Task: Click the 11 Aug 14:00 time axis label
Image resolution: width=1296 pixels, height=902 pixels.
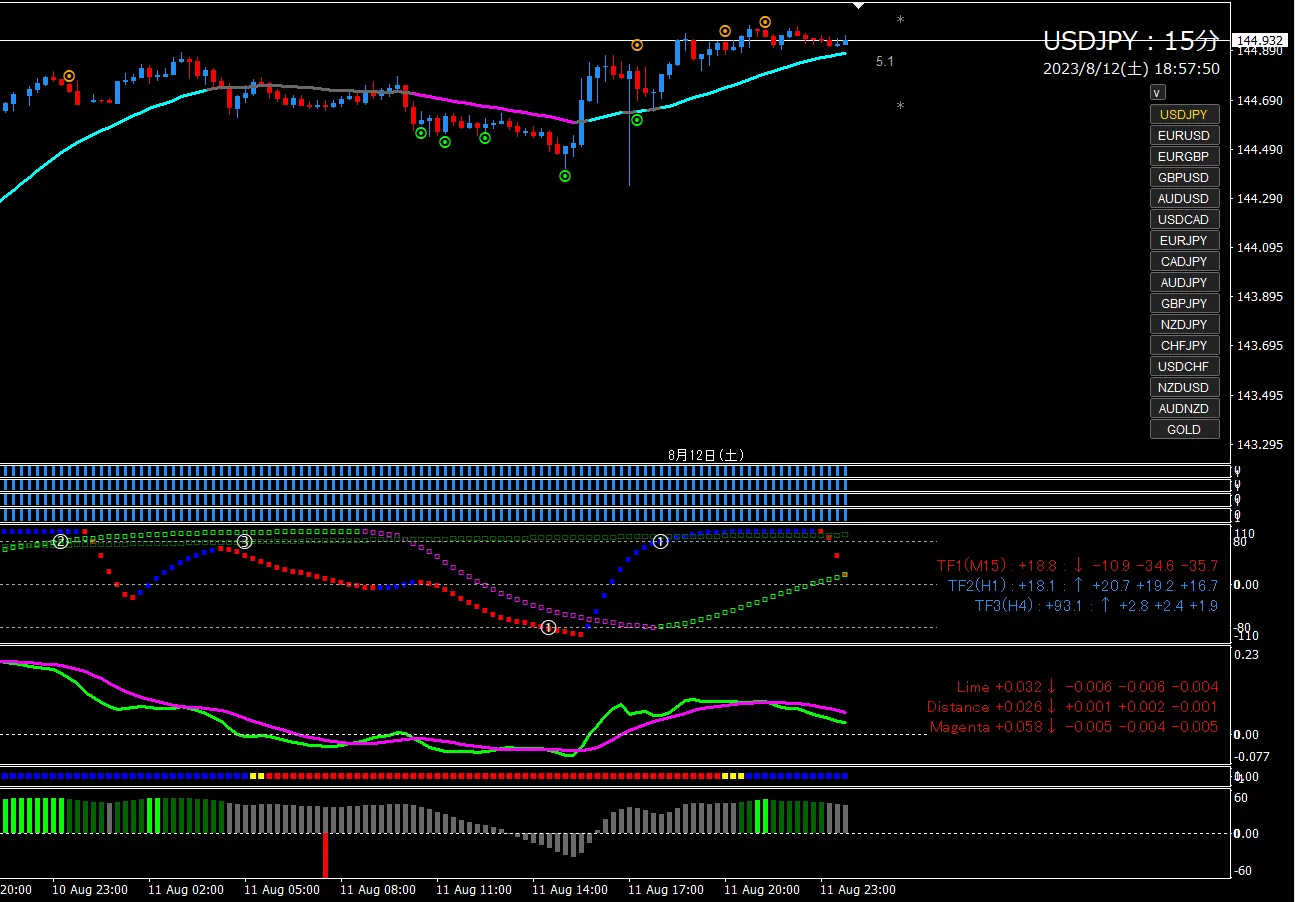Action: (x=568, y=889)
